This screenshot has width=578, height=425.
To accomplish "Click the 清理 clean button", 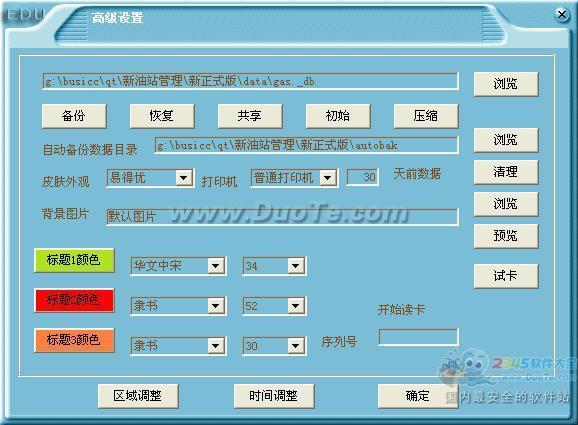I will pyautogui.click(x=506, y=172).
